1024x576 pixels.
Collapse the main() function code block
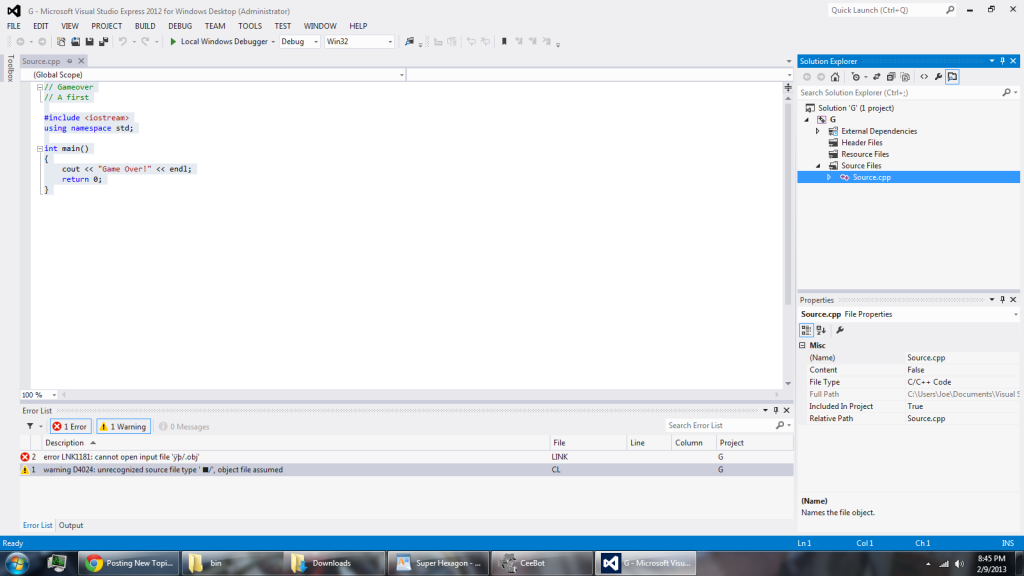pyautogui.click(x=40, y=149)
